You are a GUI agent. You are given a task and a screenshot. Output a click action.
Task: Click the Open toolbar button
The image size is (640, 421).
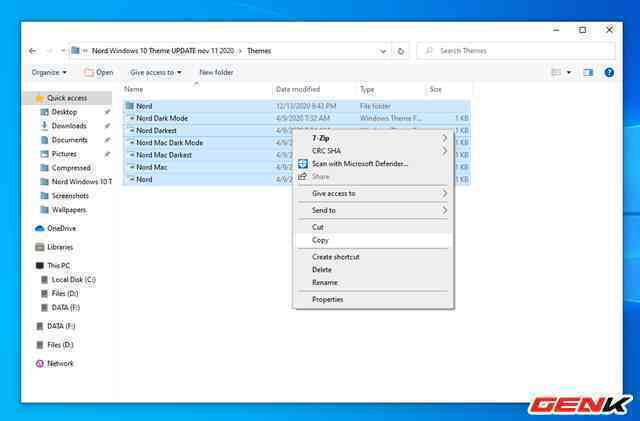[x=99, y=72]
